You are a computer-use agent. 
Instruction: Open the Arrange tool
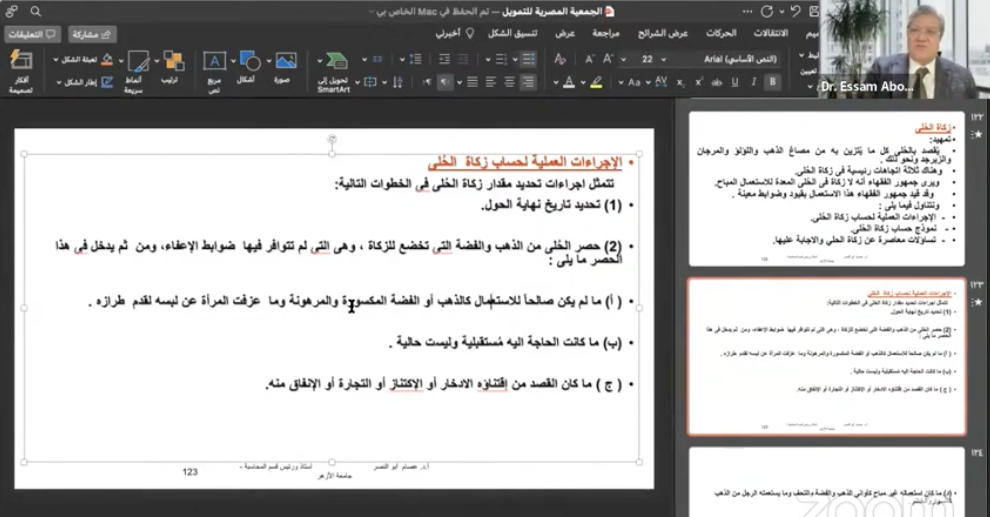tap(172, 68)
